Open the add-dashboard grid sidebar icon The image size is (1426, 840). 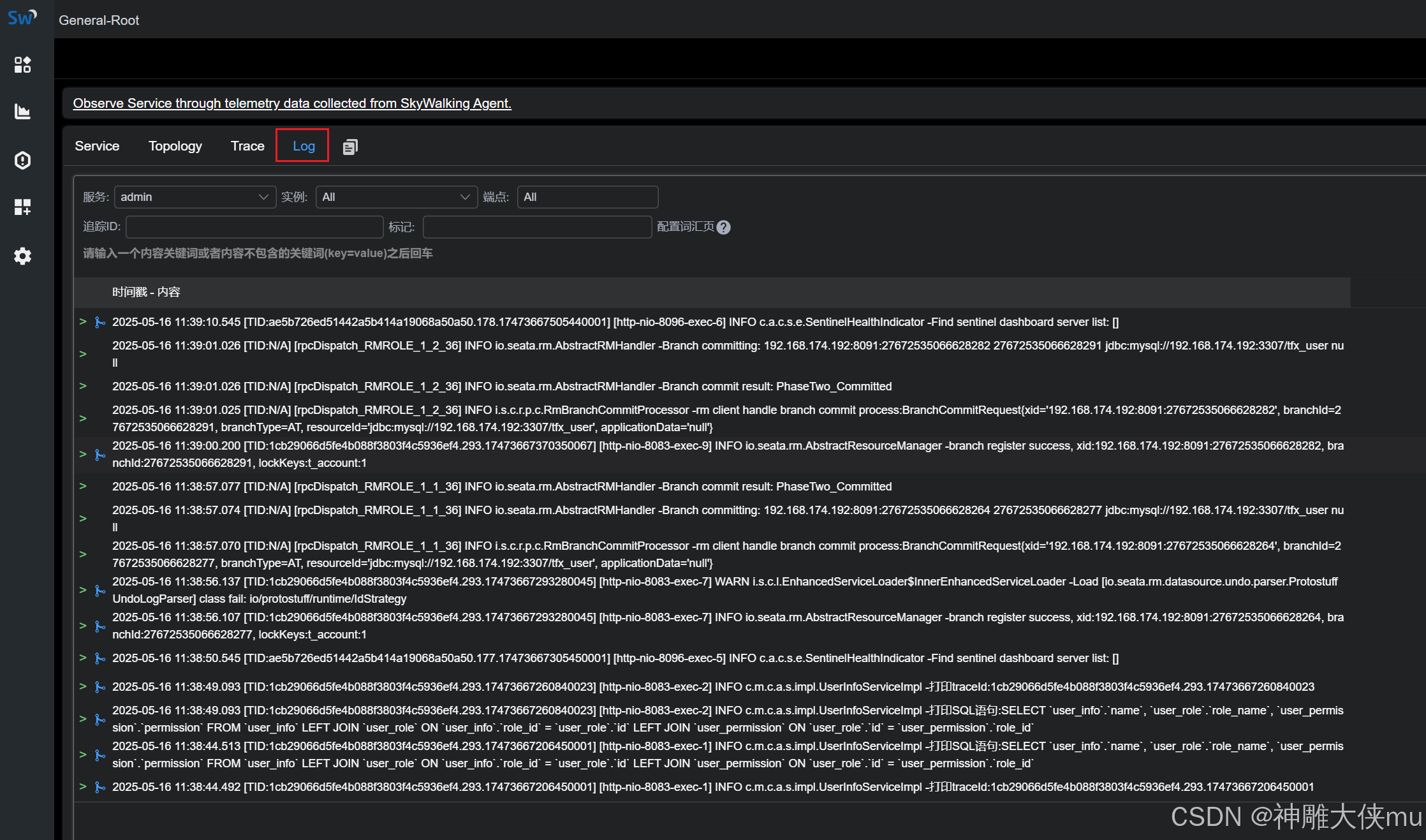pos(23,207)
